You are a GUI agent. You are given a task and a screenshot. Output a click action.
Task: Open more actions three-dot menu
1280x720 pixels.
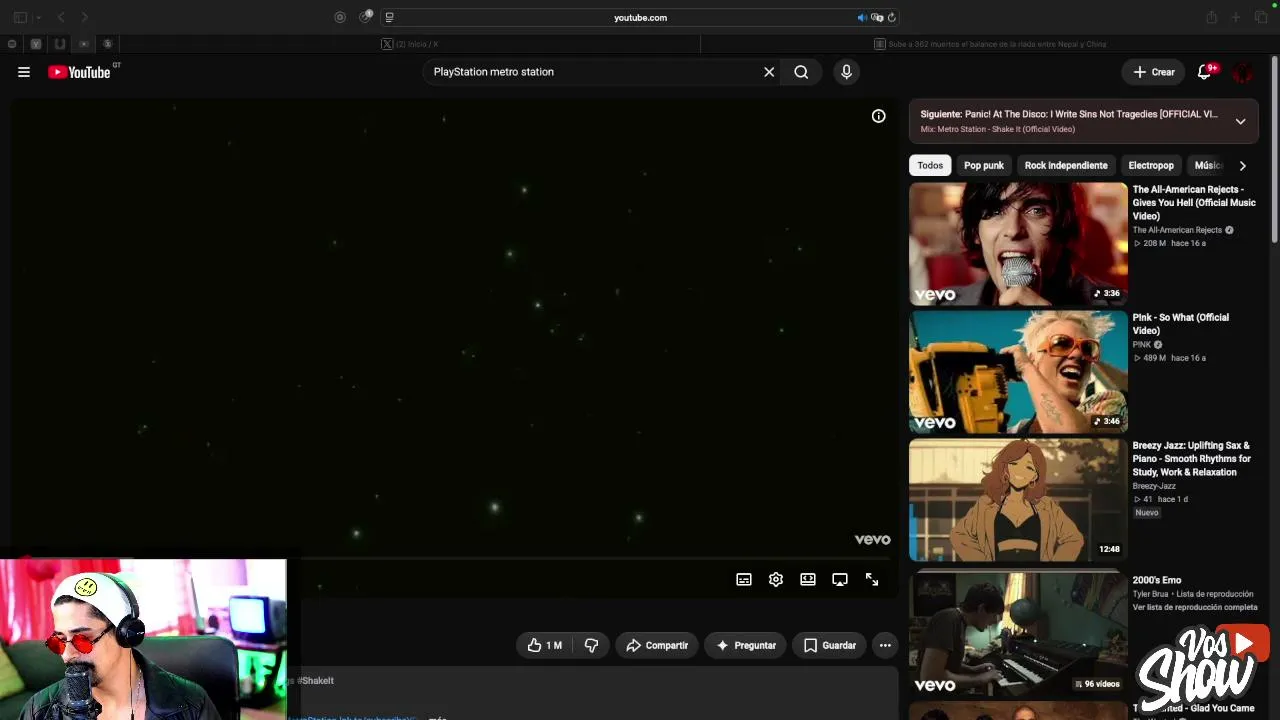885,646
